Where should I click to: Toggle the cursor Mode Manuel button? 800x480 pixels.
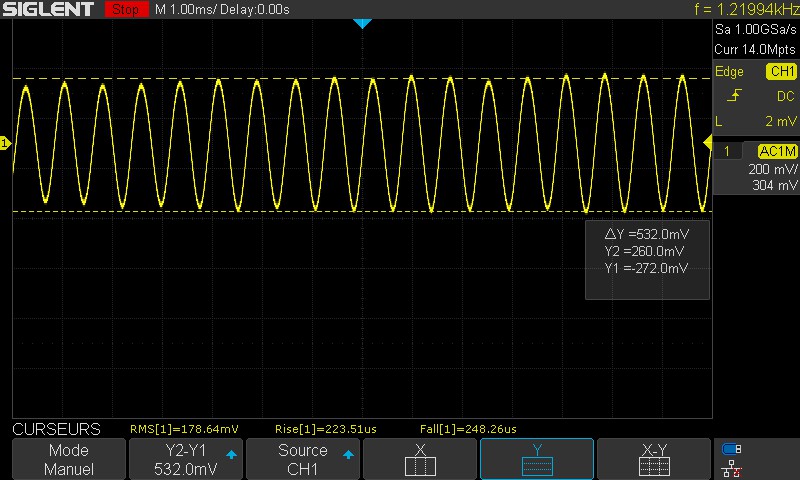tap(69, 459)
